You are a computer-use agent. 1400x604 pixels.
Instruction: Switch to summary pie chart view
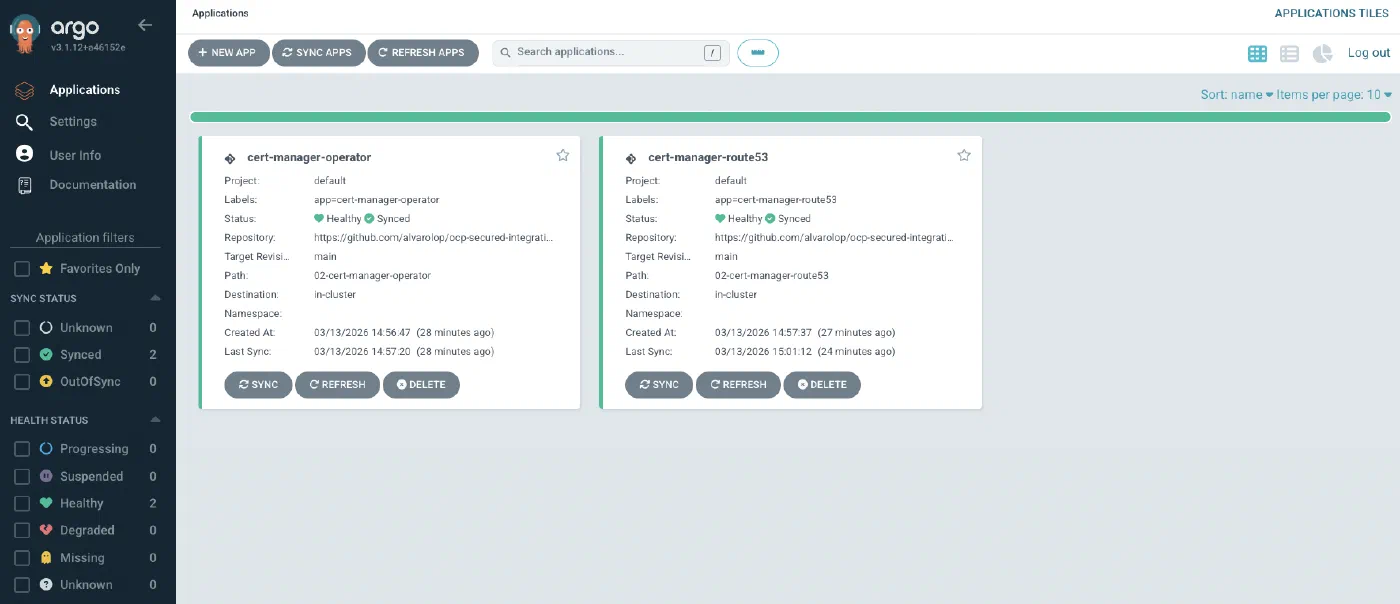point(1323,54)
